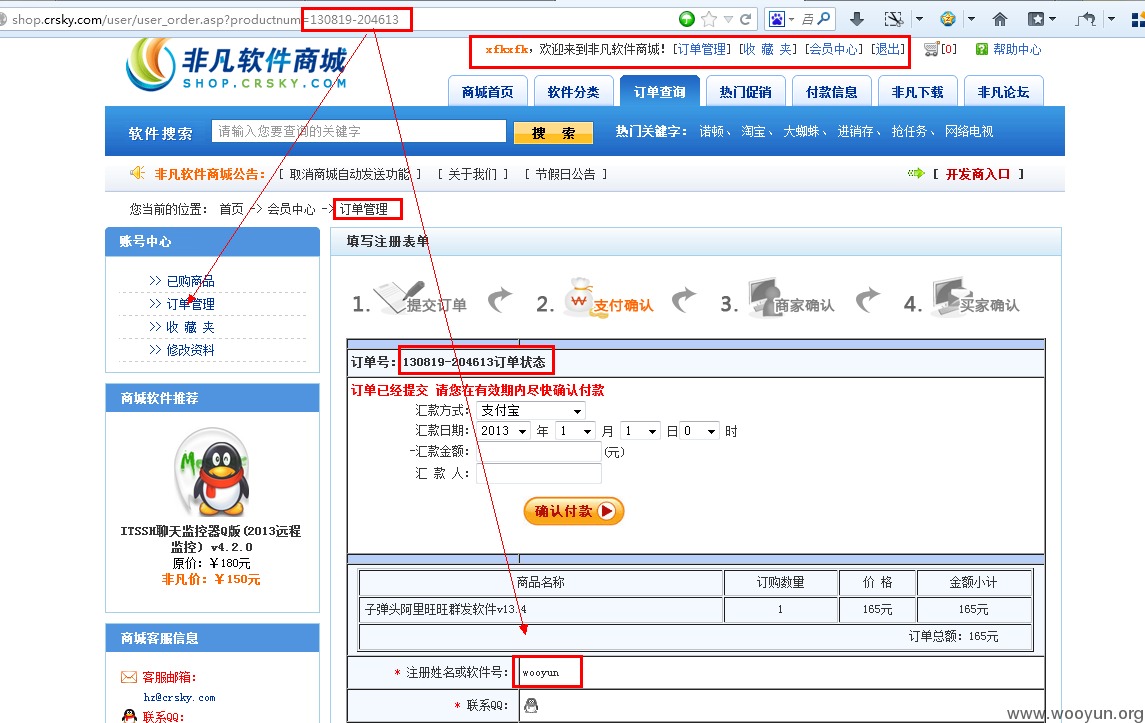This screenshot has width=1145, height=723.
Task: Open the day dropdown
Action: point(640,431)
